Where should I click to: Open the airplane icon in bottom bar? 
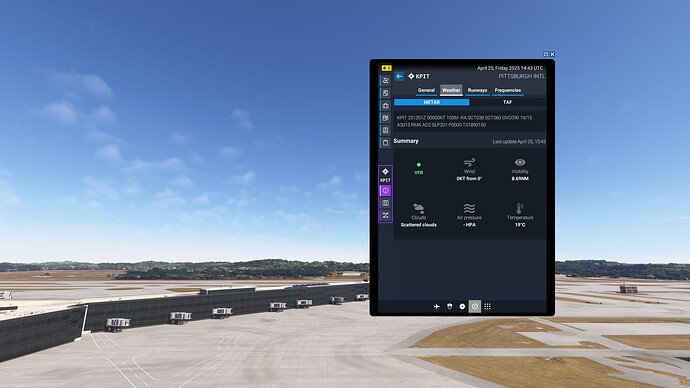pos(437,306)
